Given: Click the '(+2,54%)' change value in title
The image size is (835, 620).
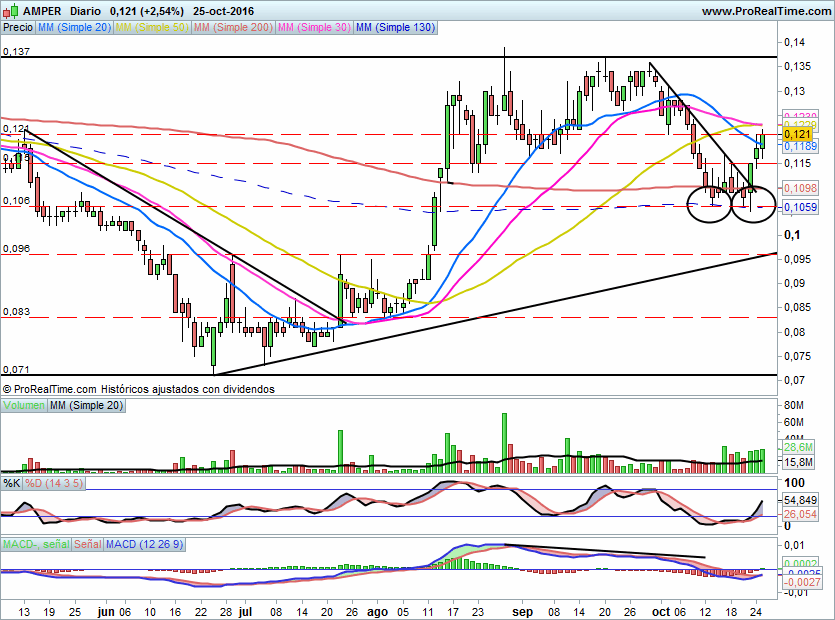Looking at the screenshot, I should [161, 11].
